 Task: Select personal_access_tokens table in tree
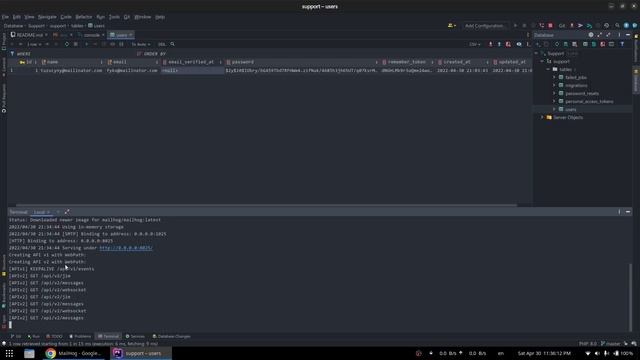point(589,101)
